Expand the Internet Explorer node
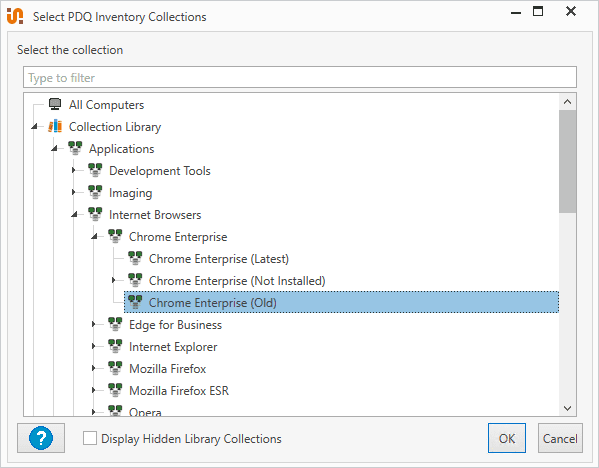599x468 pixels. (x=93, y=346)
